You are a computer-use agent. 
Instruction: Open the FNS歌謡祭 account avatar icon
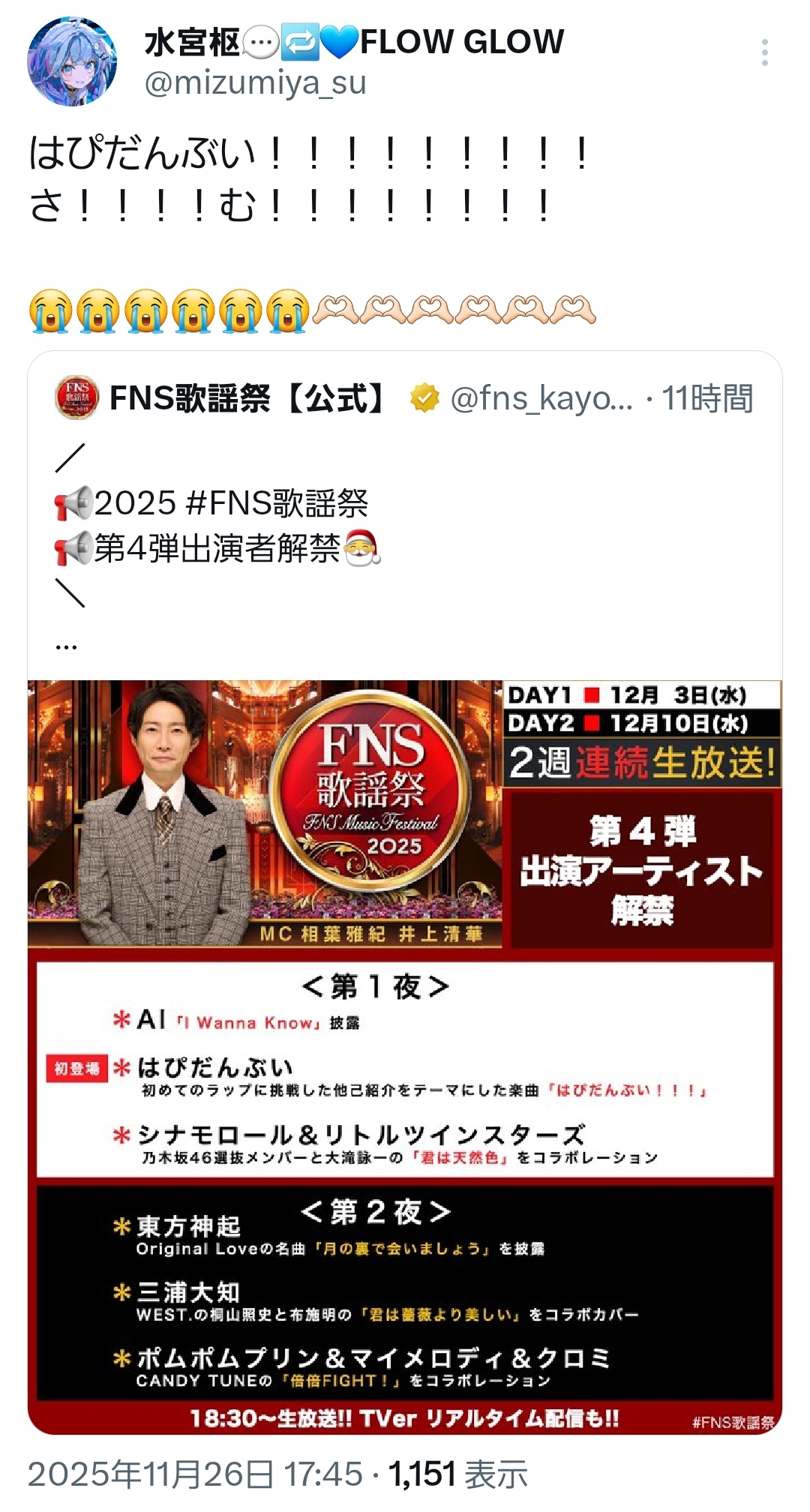[x=76, y=397]
